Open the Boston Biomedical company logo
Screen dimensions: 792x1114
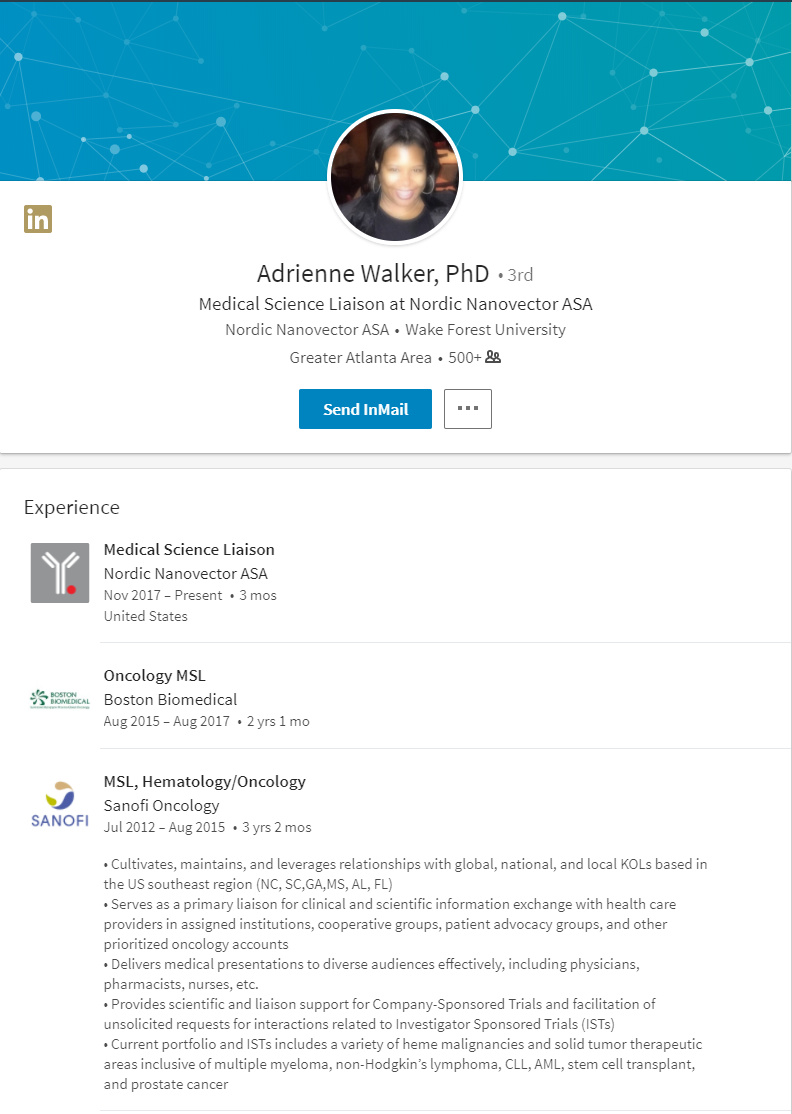point(60,700)
